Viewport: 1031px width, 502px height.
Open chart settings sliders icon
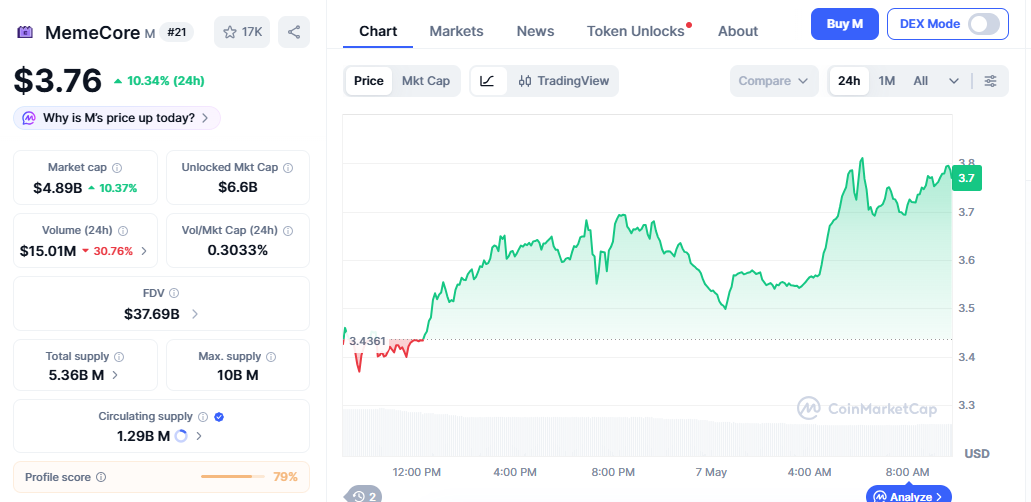pyautogui.click(x=990, y=81)
